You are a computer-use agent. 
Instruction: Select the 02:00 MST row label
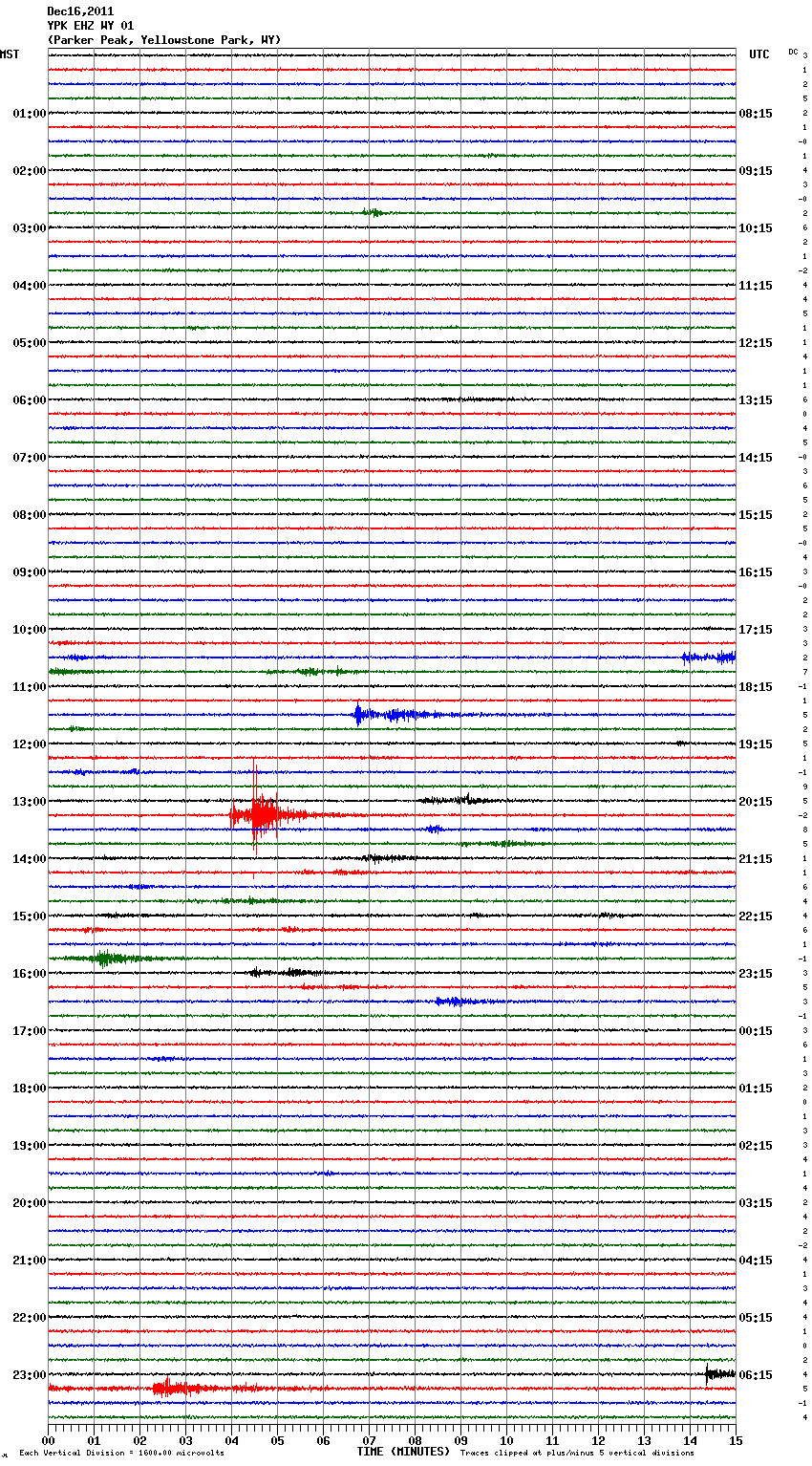30,171
